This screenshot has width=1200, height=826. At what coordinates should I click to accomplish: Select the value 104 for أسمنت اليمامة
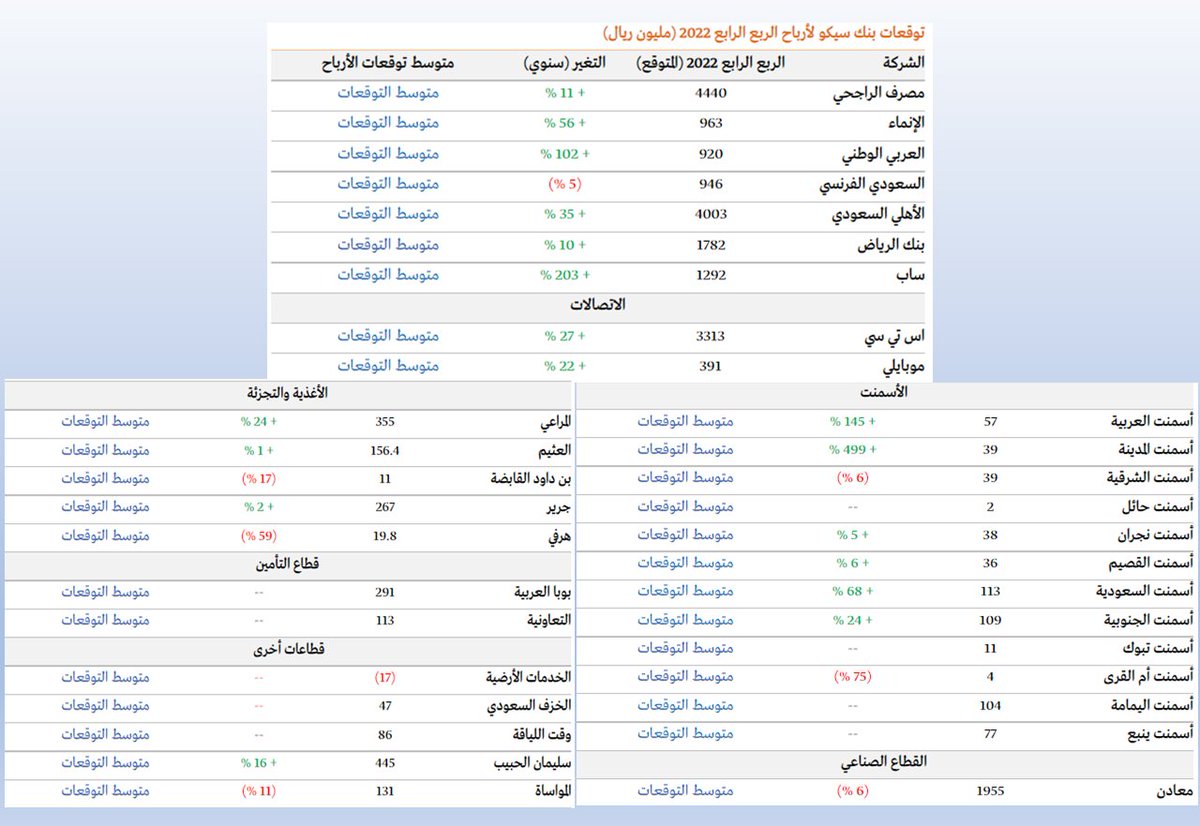pos(989,705)
